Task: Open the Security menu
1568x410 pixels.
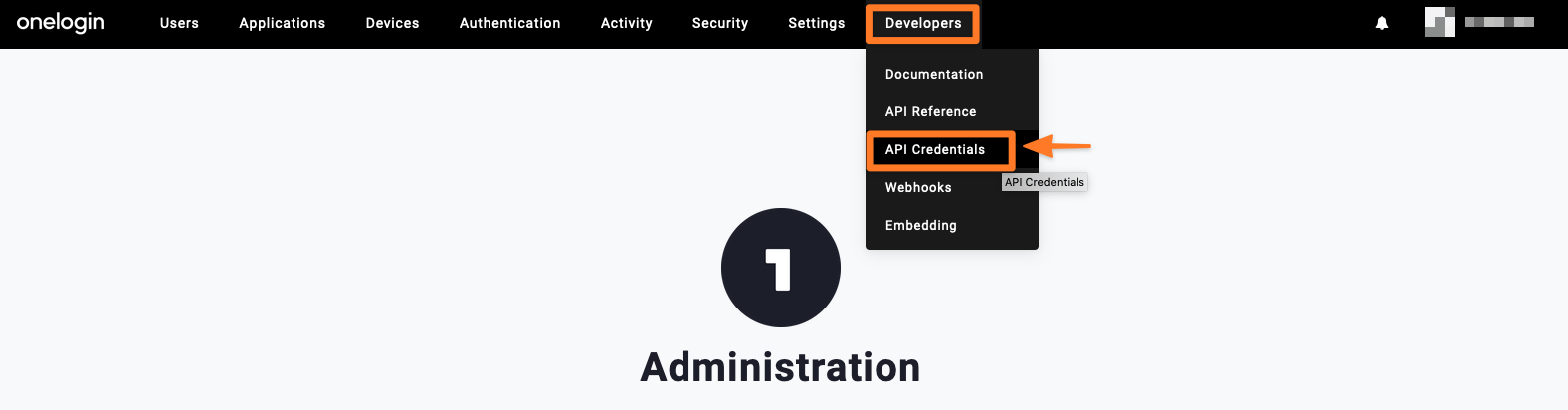Action: coord(720,23)
